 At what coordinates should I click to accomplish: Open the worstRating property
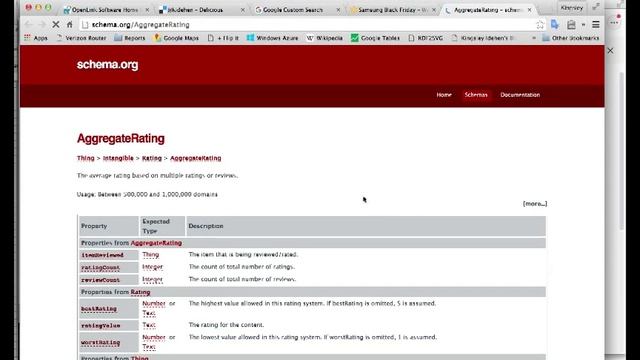click(100, 342)
